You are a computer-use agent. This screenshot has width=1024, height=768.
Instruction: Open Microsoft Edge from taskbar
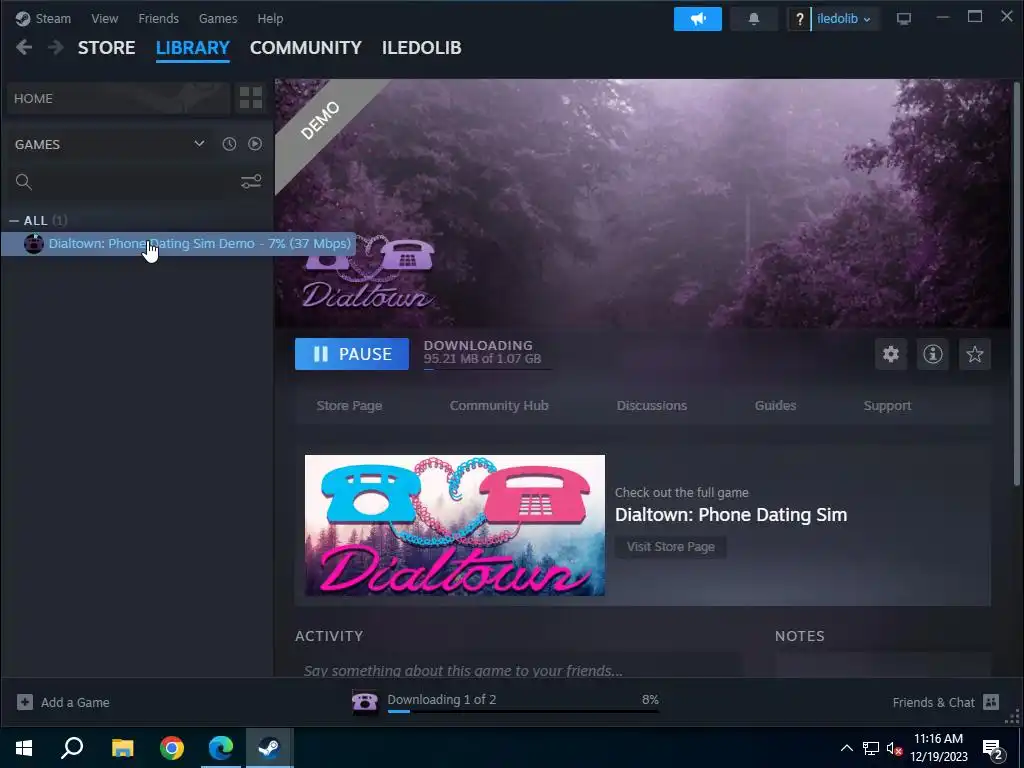[x=221, y=747]
